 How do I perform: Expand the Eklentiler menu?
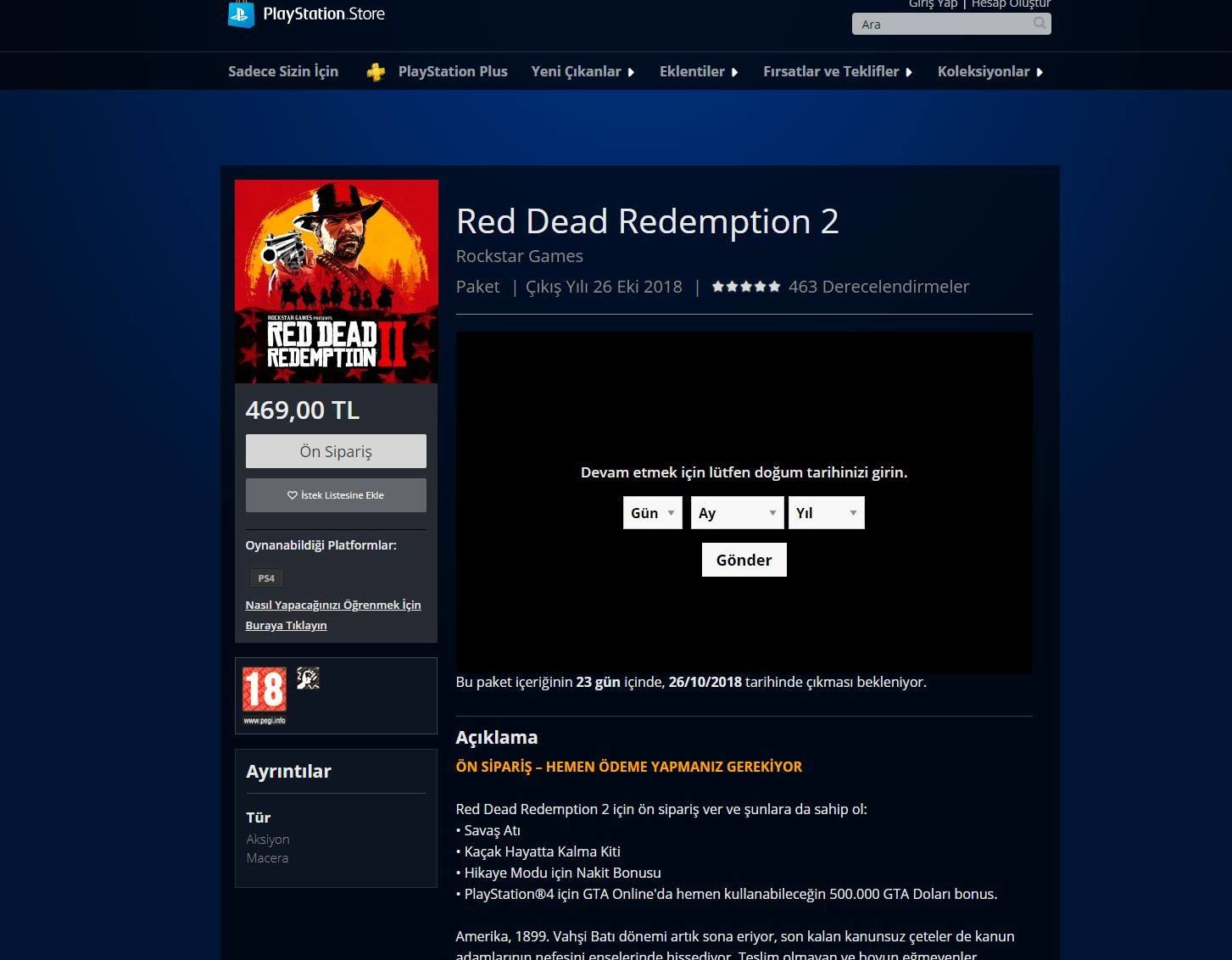click(x=699, y=72)
